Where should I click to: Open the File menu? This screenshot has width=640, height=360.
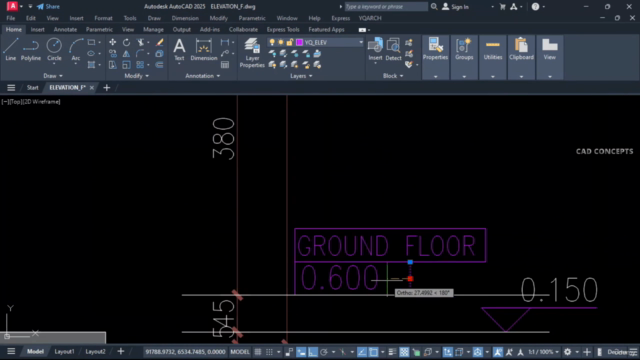11,18
